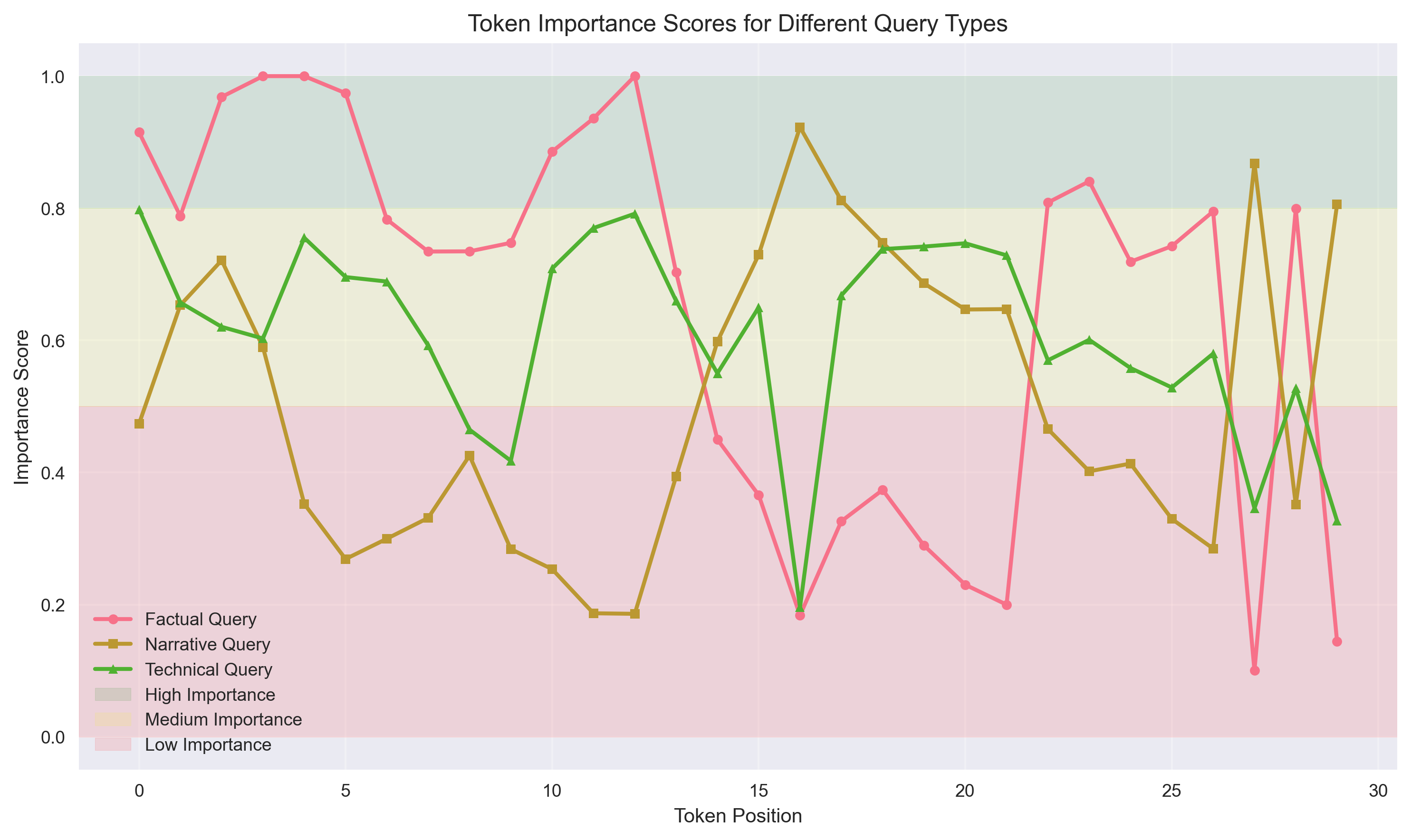The height and width of the screenshot is (840, 1411).
Task: Click the High Importance legend swatch
Action: click(x=113, y=695)
